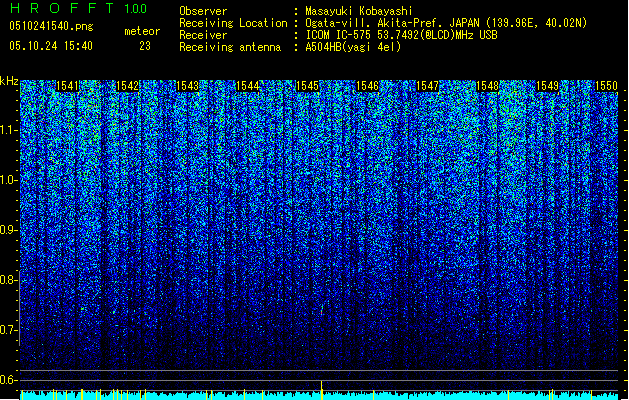Click the 1542 time marker
This screenshot has height=400, width=629.
click(x=127, y=86)
